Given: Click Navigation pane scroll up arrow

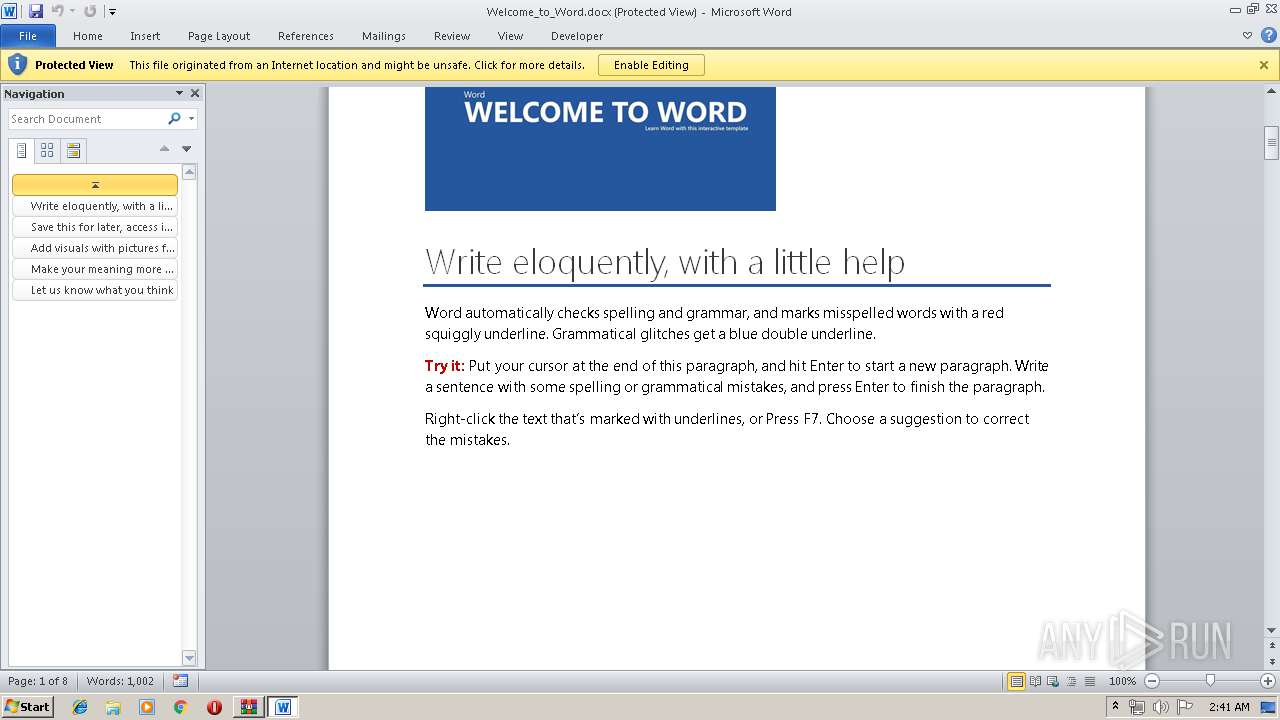Looking at the screenshot, I should point(189,172).
